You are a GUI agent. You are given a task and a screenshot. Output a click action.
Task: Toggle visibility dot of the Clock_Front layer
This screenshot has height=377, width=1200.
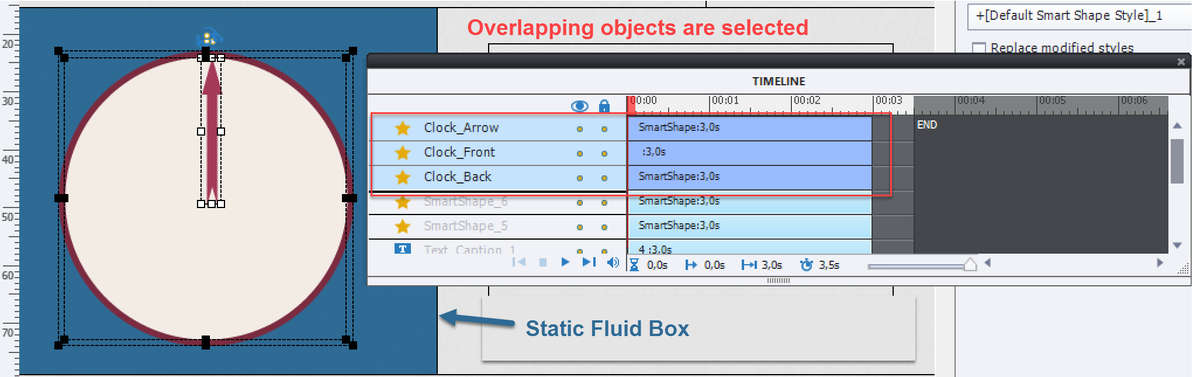pos(579,153)
